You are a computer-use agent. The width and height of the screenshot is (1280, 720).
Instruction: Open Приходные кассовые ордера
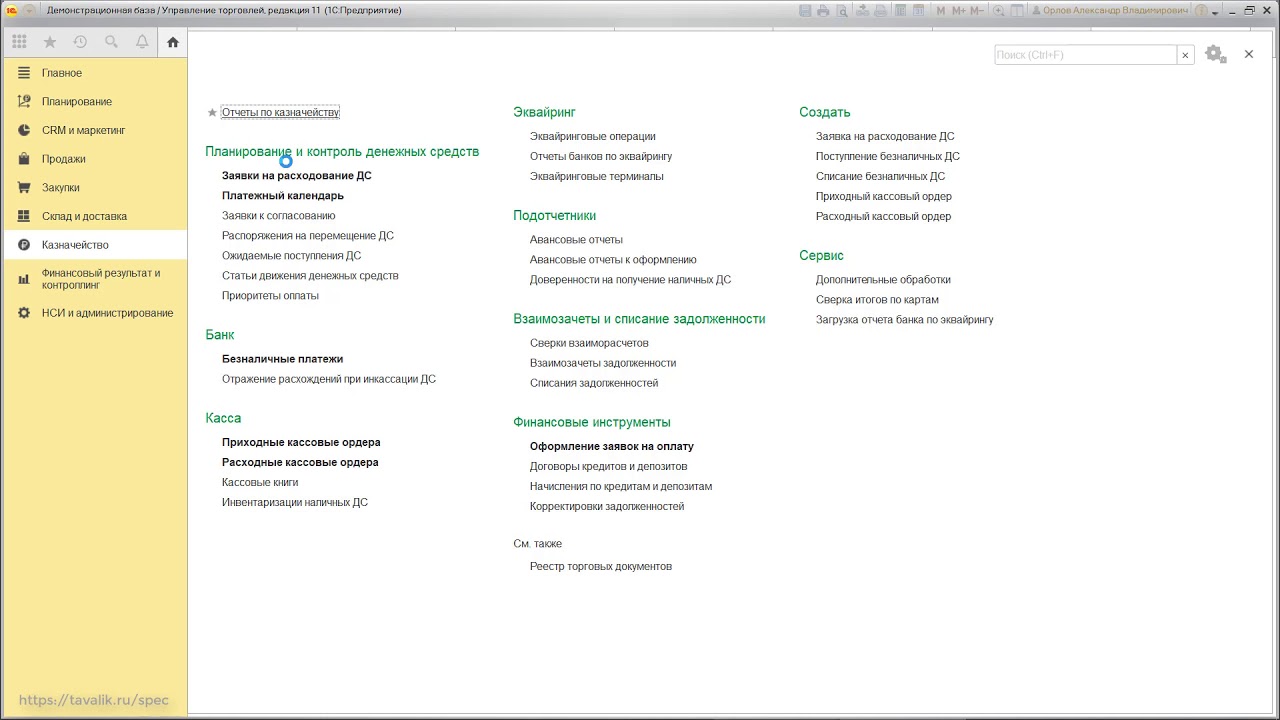click(301, 442)
